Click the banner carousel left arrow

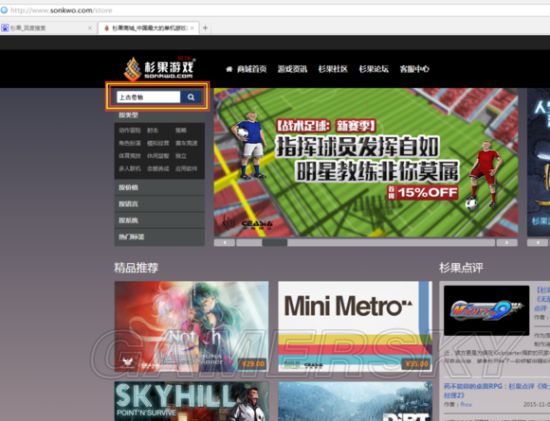click(224, 242)
